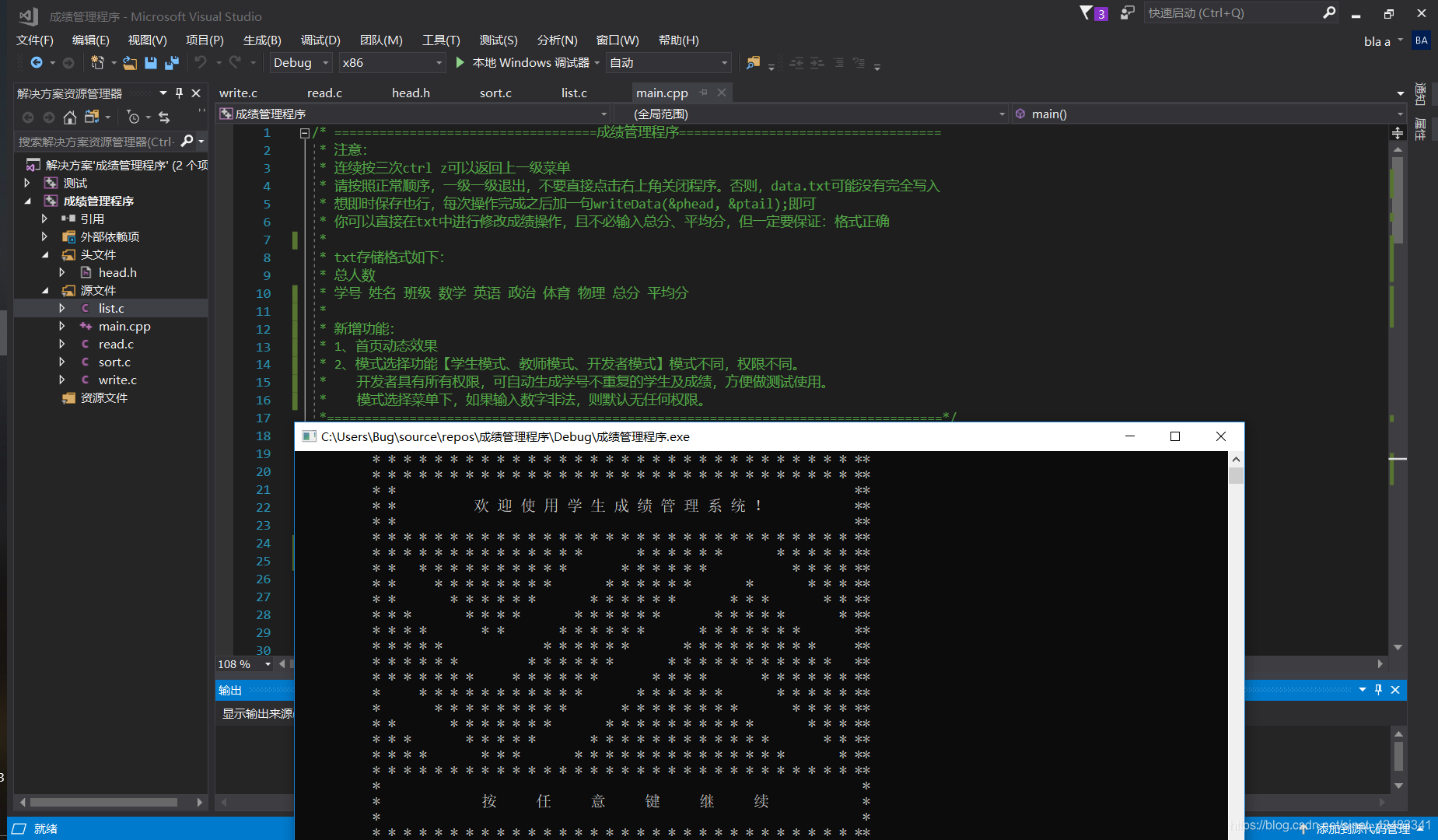Open the 调试(D) menu
Image resolution: width=1438 pixels, height=840 pixels.
click(320, 40)
